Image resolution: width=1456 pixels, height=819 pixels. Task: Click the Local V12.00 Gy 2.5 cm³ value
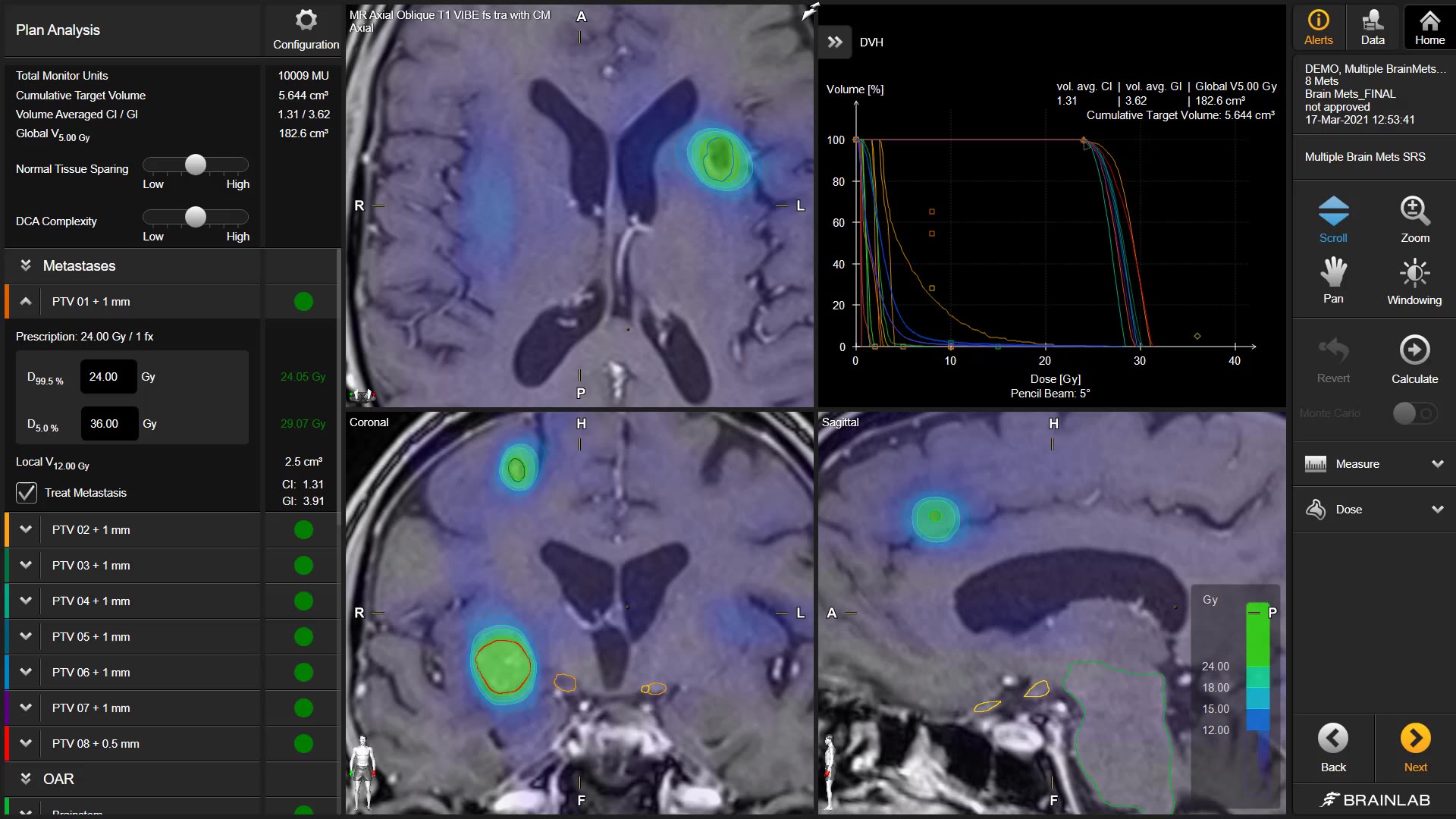coord(303,462)
